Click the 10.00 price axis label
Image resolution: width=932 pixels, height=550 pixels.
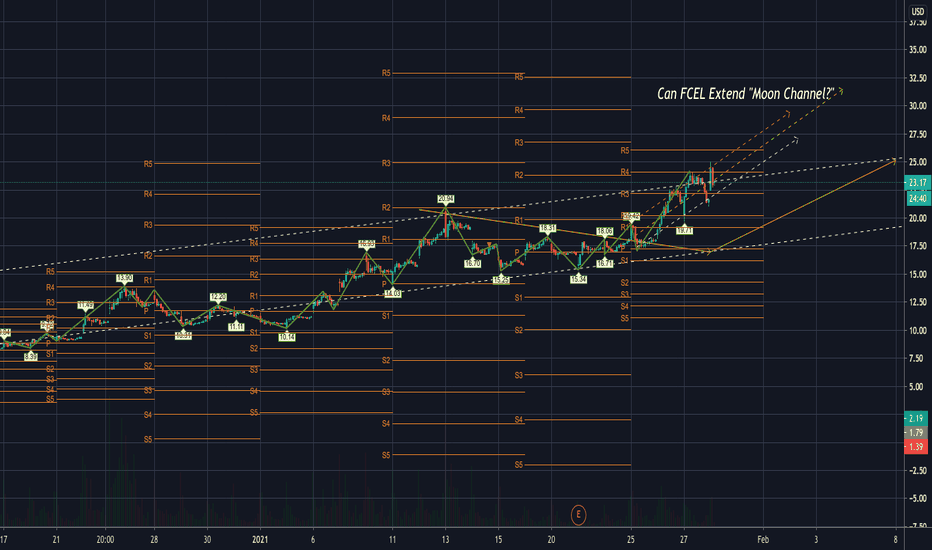pyautogui.click(x=917, y=331)
